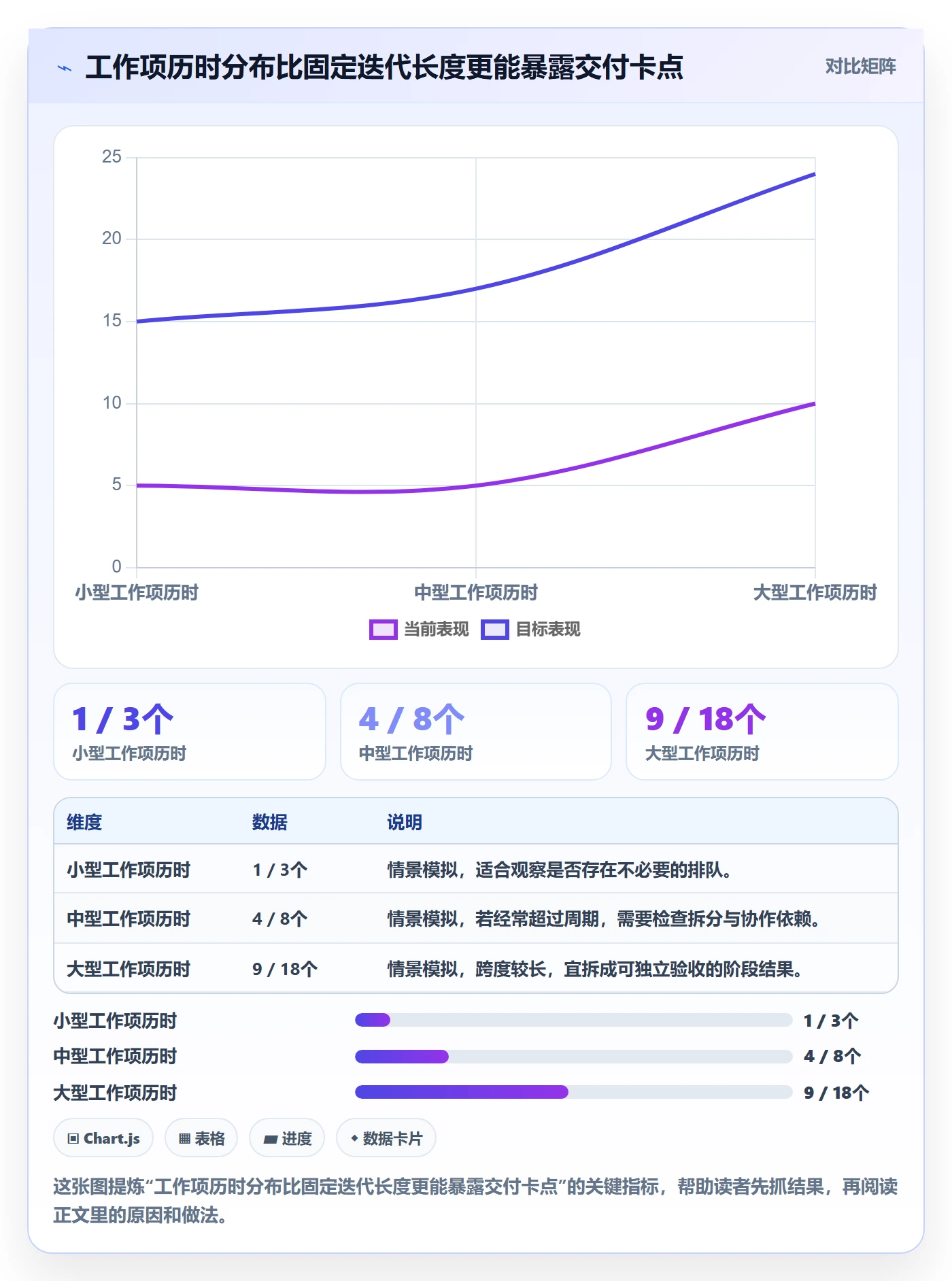Screen dimensions: 952x1281
Task: Click y-axis tick label 15
Action: coord(112,321)
